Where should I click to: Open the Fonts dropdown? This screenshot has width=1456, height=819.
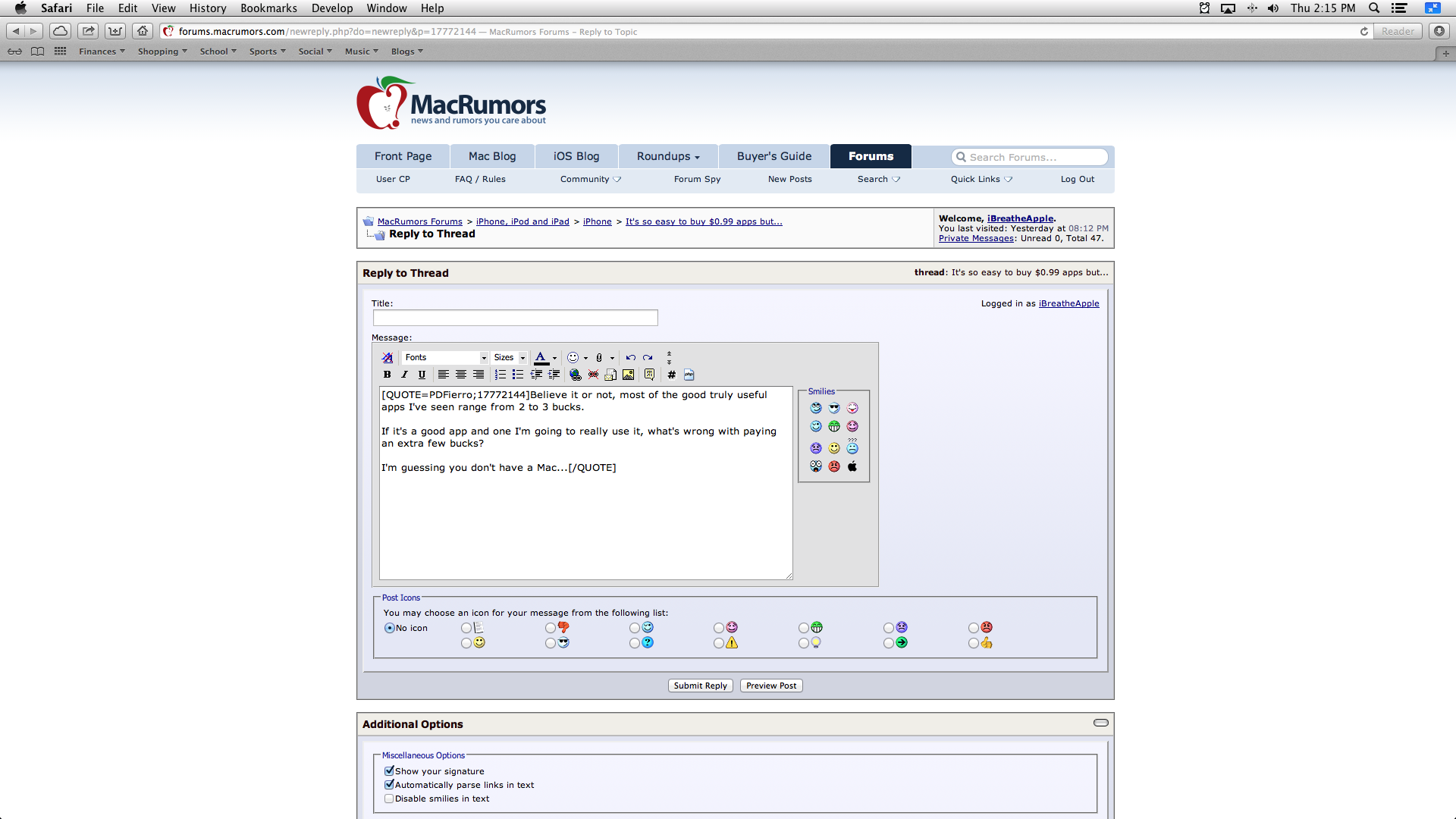[445, 358]
